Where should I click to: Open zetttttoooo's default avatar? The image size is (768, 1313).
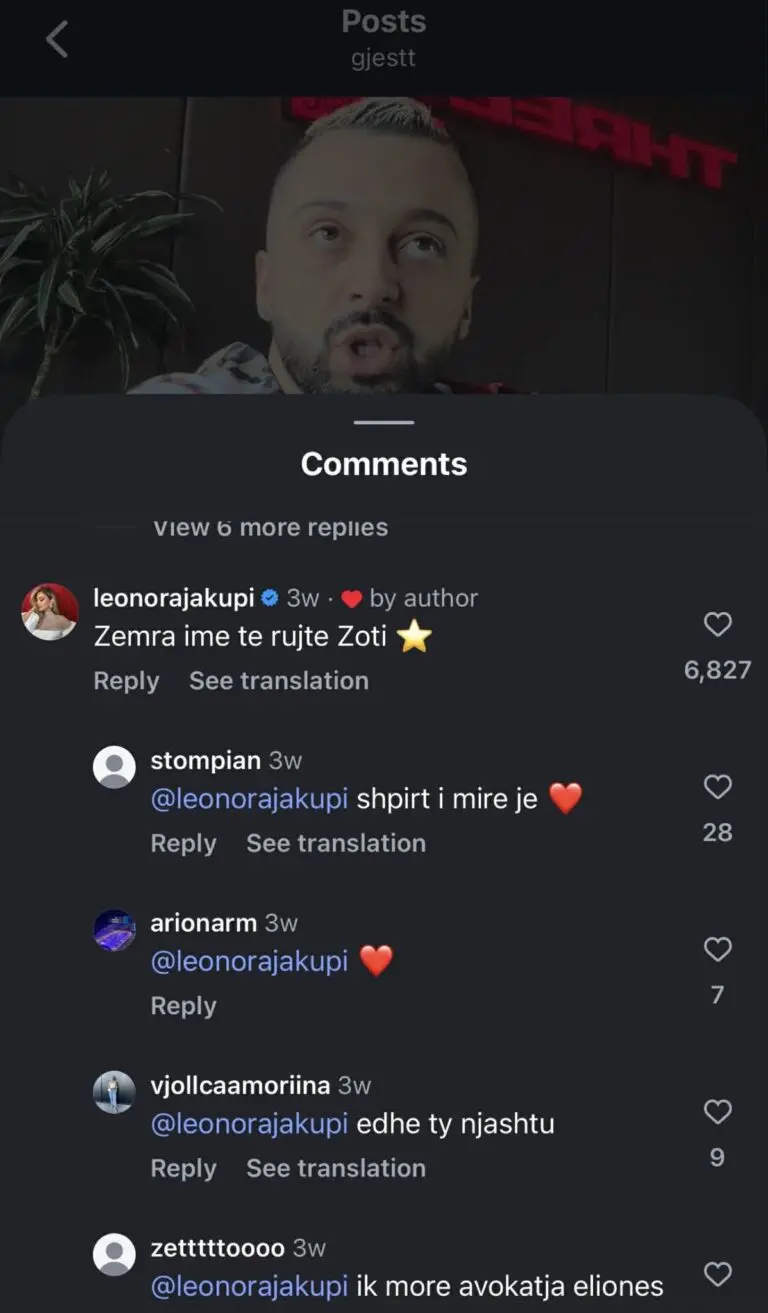coord(114,1255)
